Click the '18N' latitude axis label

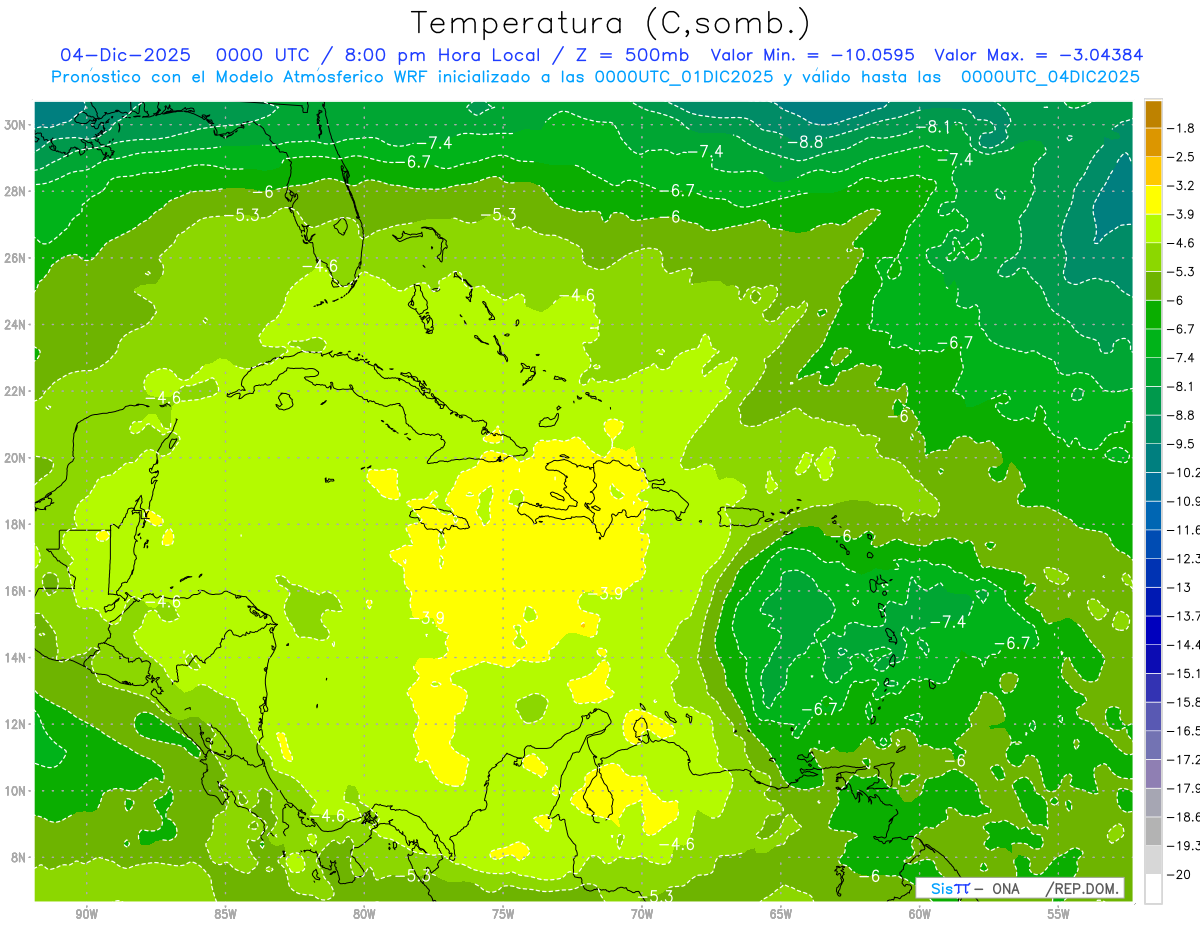(16, 524)
